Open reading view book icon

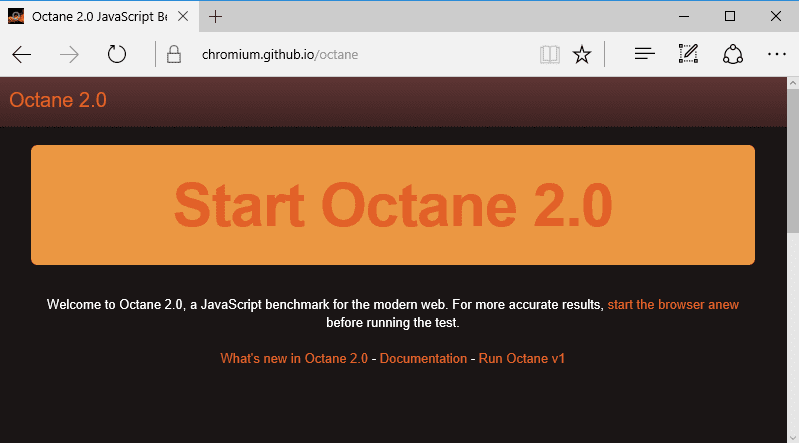click(550, 55)
